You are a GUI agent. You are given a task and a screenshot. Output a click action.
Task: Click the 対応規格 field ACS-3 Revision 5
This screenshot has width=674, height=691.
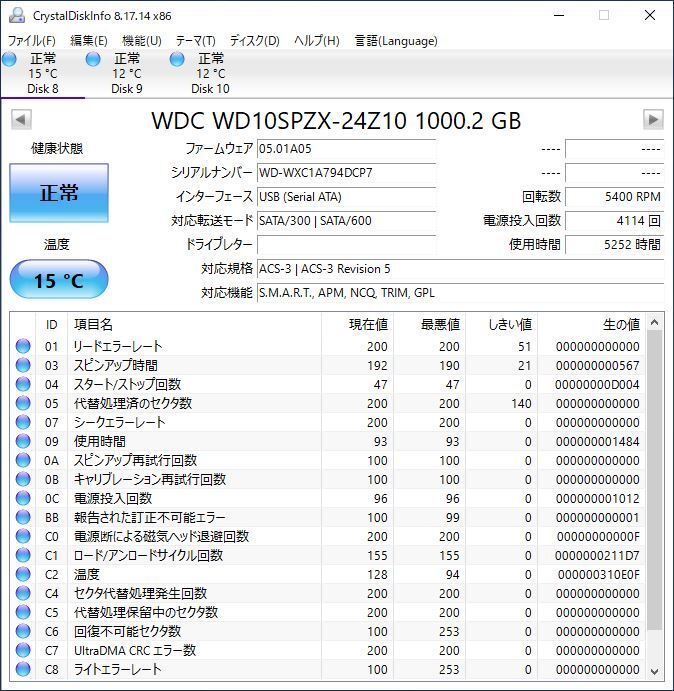pos(460,269)
